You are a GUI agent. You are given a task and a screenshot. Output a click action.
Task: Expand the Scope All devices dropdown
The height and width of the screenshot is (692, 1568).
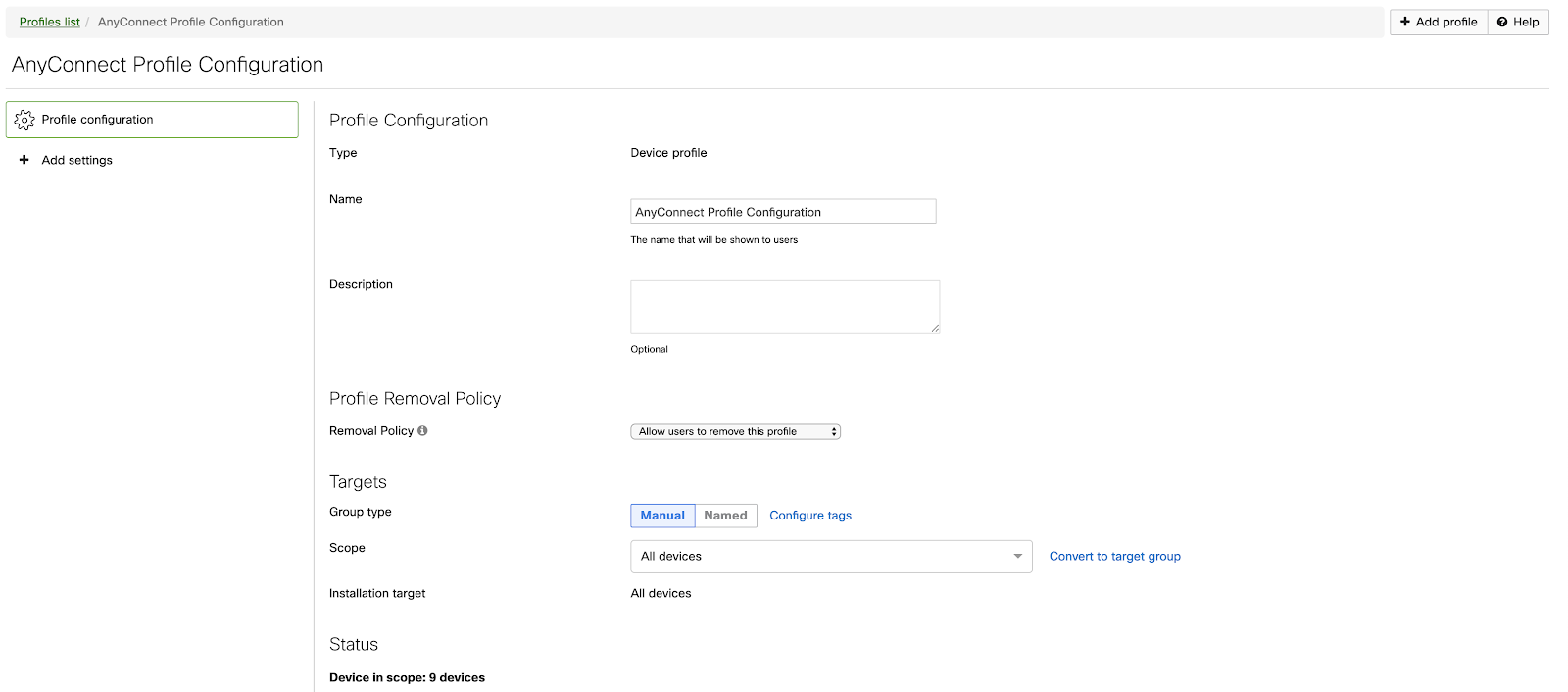(x=831, y=557)
